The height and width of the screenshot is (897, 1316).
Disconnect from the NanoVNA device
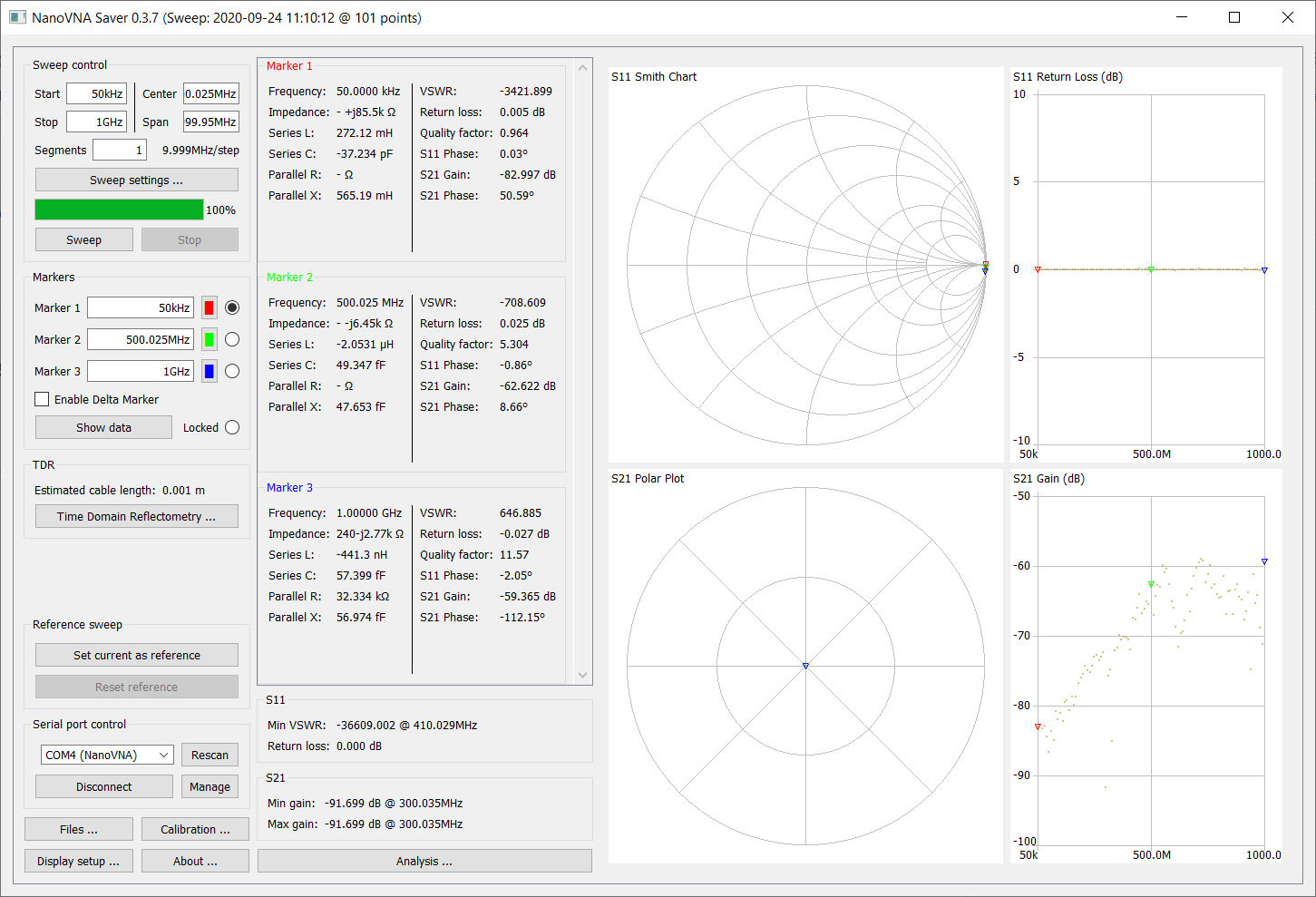[x=103, y=786]
